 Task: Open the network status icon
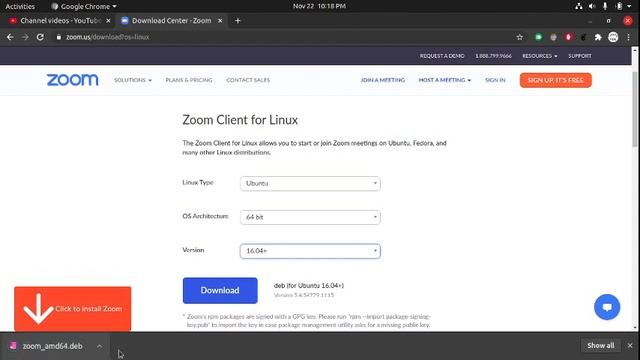point(579,6)
